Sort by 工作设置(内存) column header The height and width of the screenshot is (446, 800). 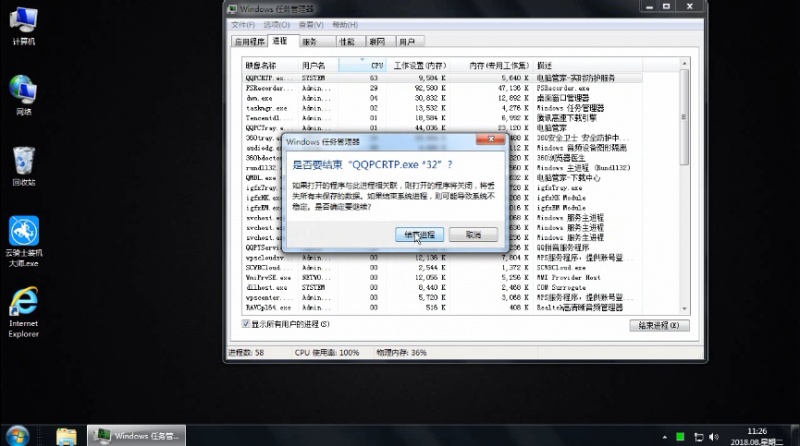417,65
